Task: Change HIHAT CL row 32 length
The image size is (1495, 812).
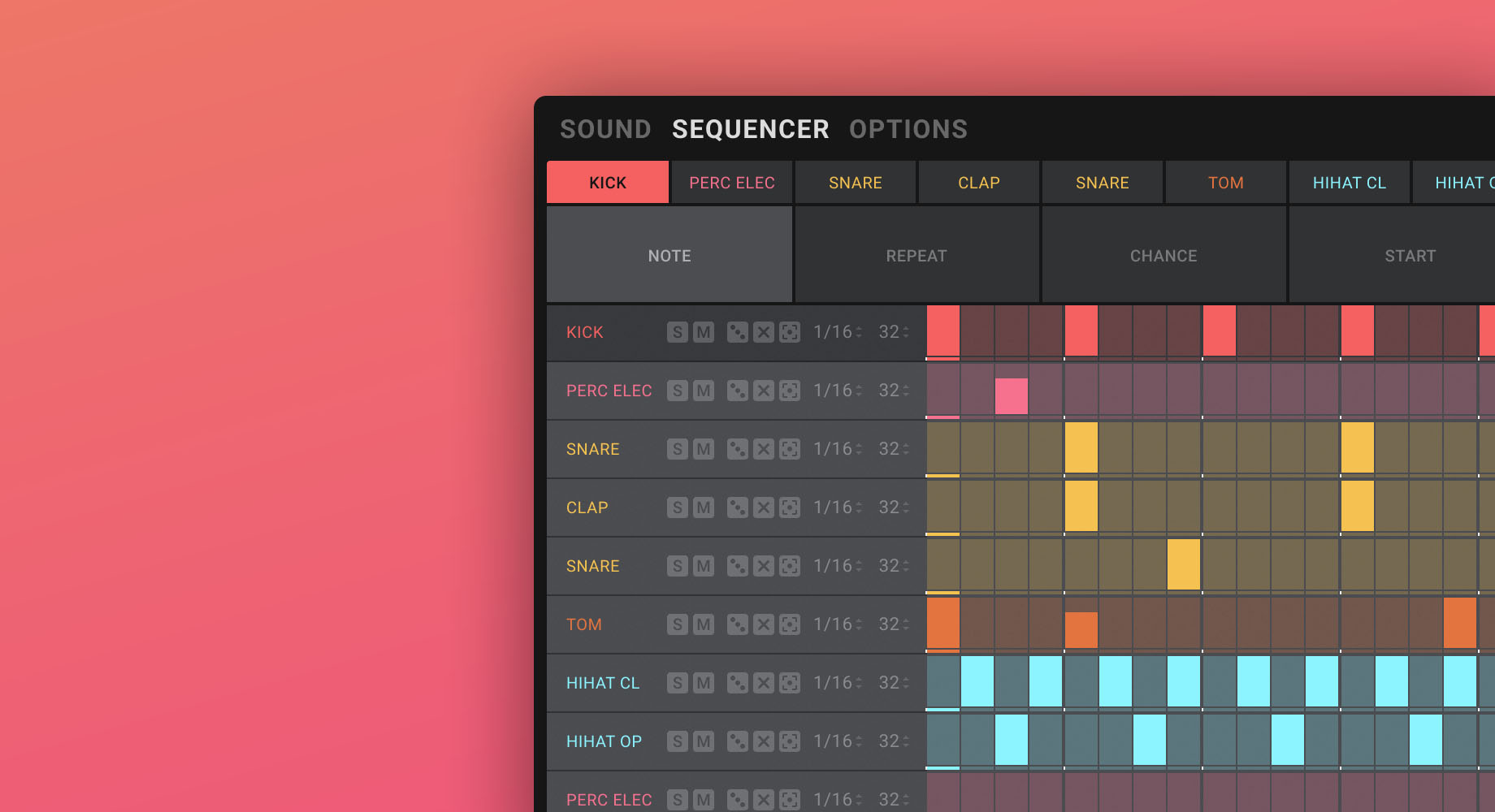Action: [894, 683]
